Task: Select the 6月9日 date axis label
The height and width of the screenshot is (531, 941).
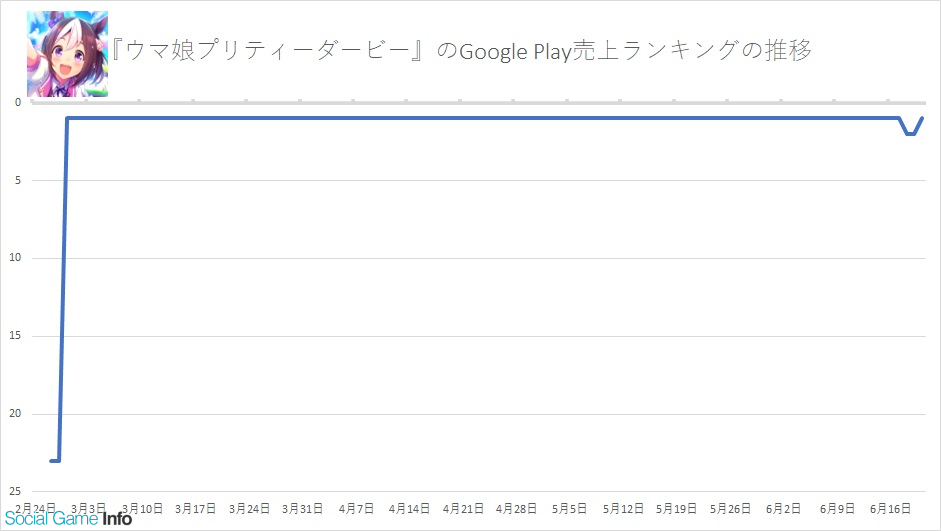Action: (x=837, y=509)
